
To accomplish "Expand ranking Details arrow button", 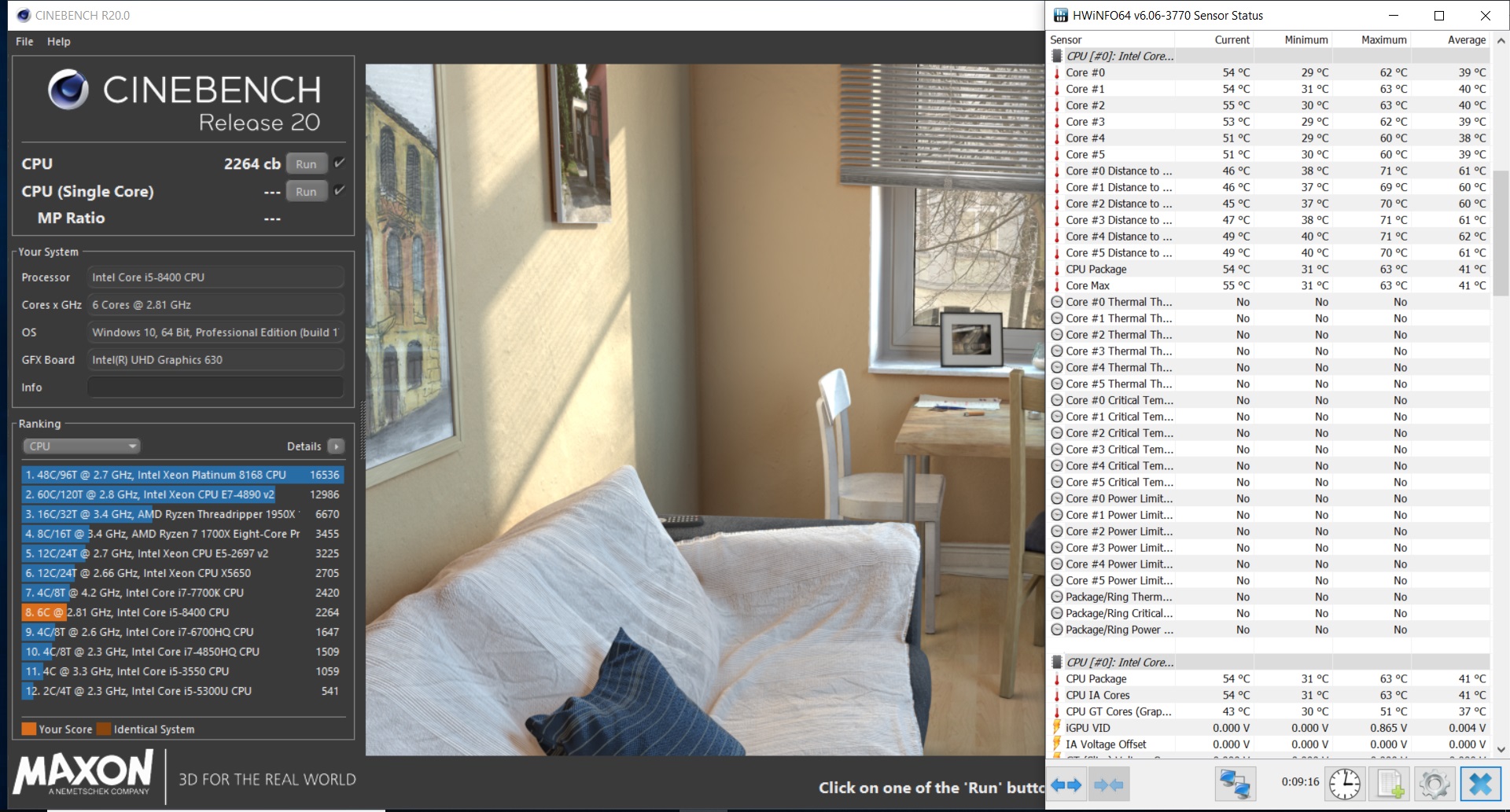I will [x=336, y=446].
